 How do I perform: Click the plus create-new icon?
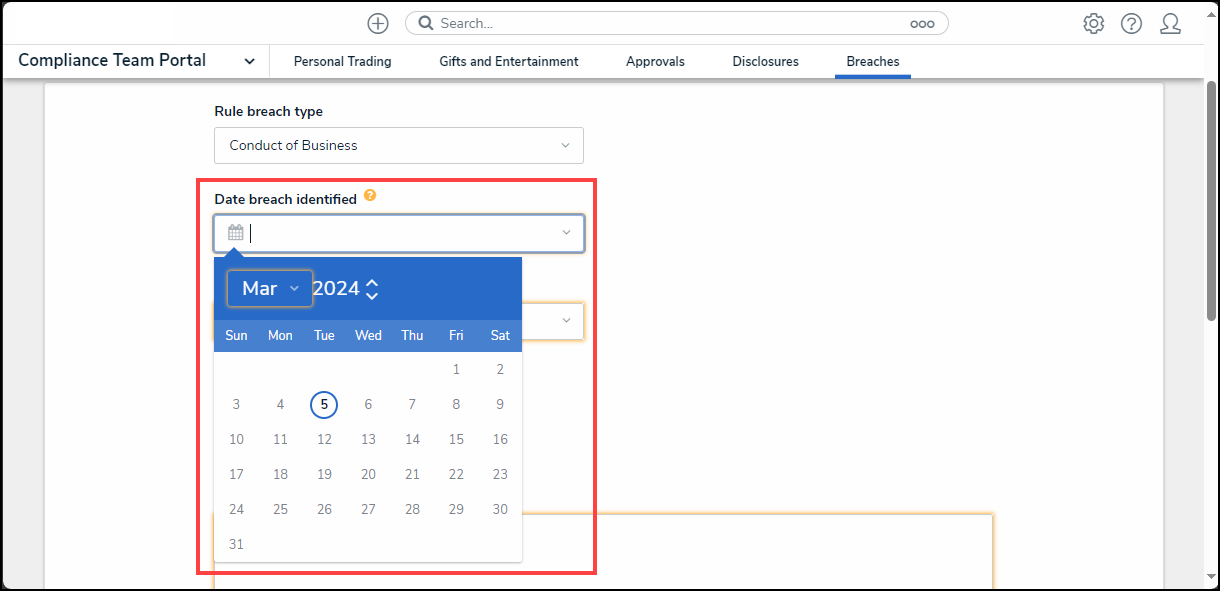(378, 24)
